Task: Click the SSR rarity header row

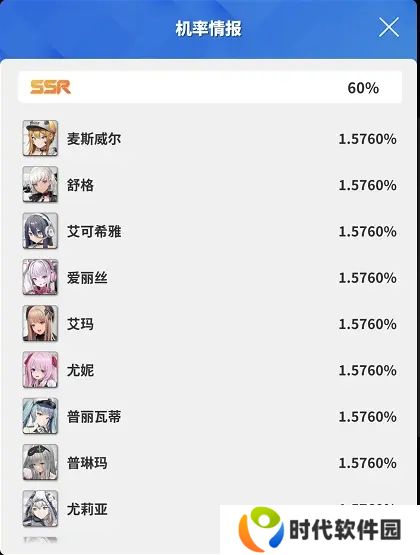Action: (210, 87)
